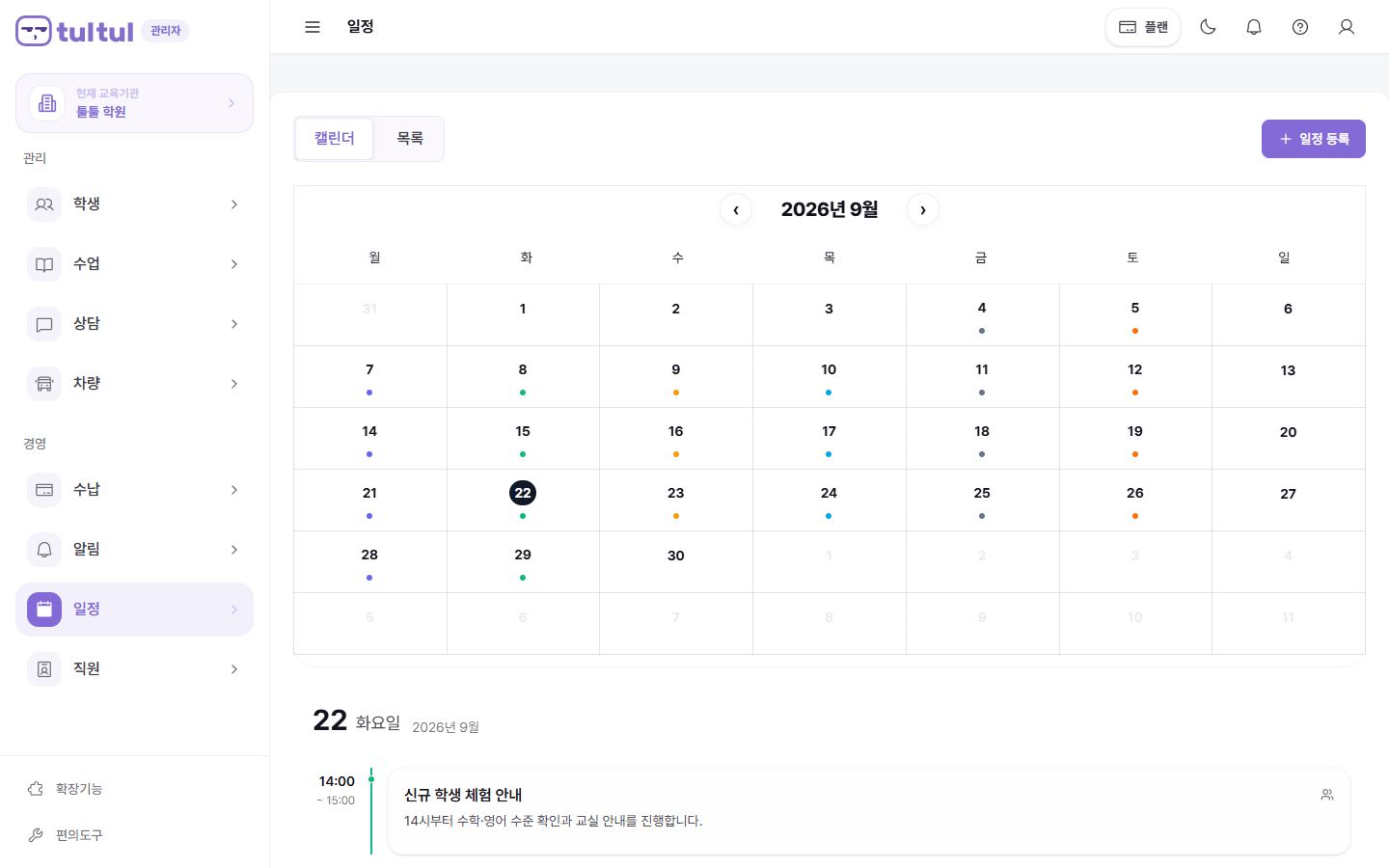Viewport: 1389px width, 868px height.
Task: Open the 직원 menu item
Action: (134, 669)
